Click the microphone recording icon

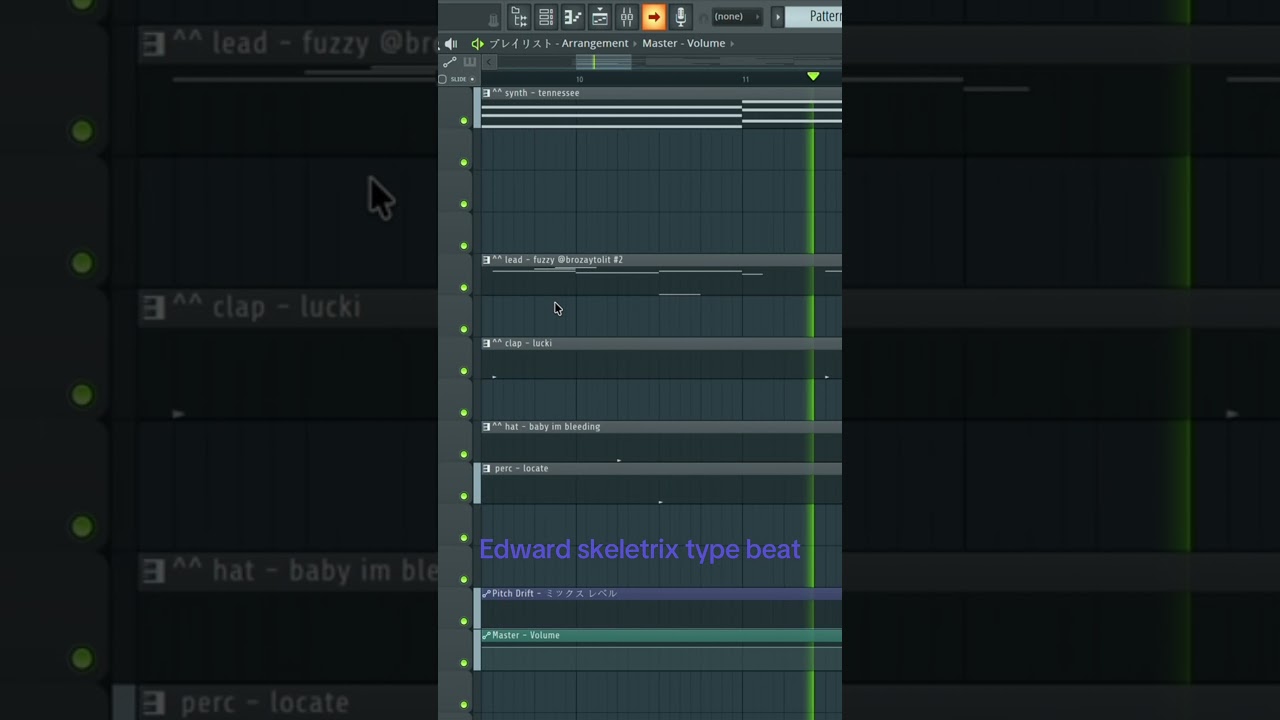click(x=680, y=17)
